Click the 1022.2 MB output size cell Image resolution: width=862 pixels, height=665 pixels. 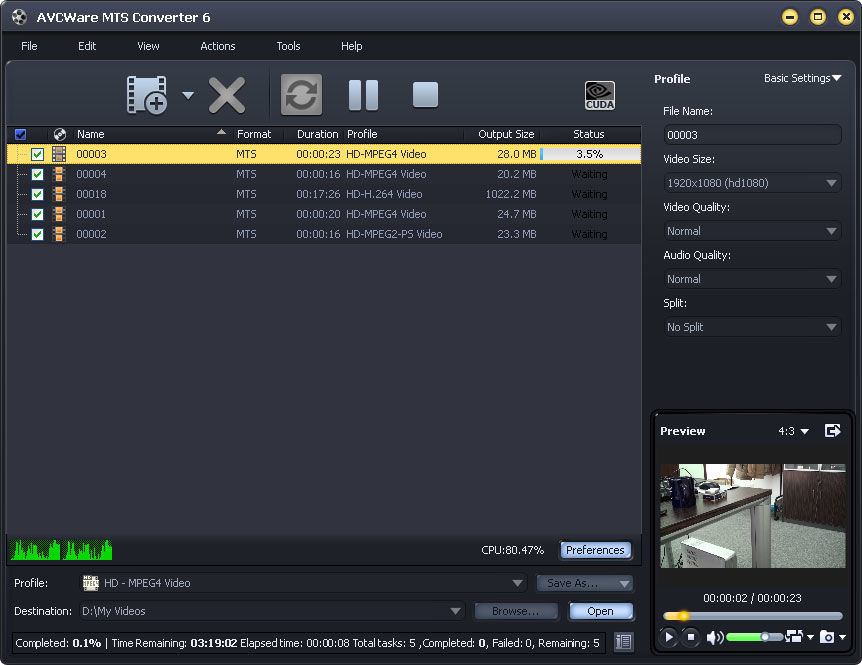click(x=511, y=194)
